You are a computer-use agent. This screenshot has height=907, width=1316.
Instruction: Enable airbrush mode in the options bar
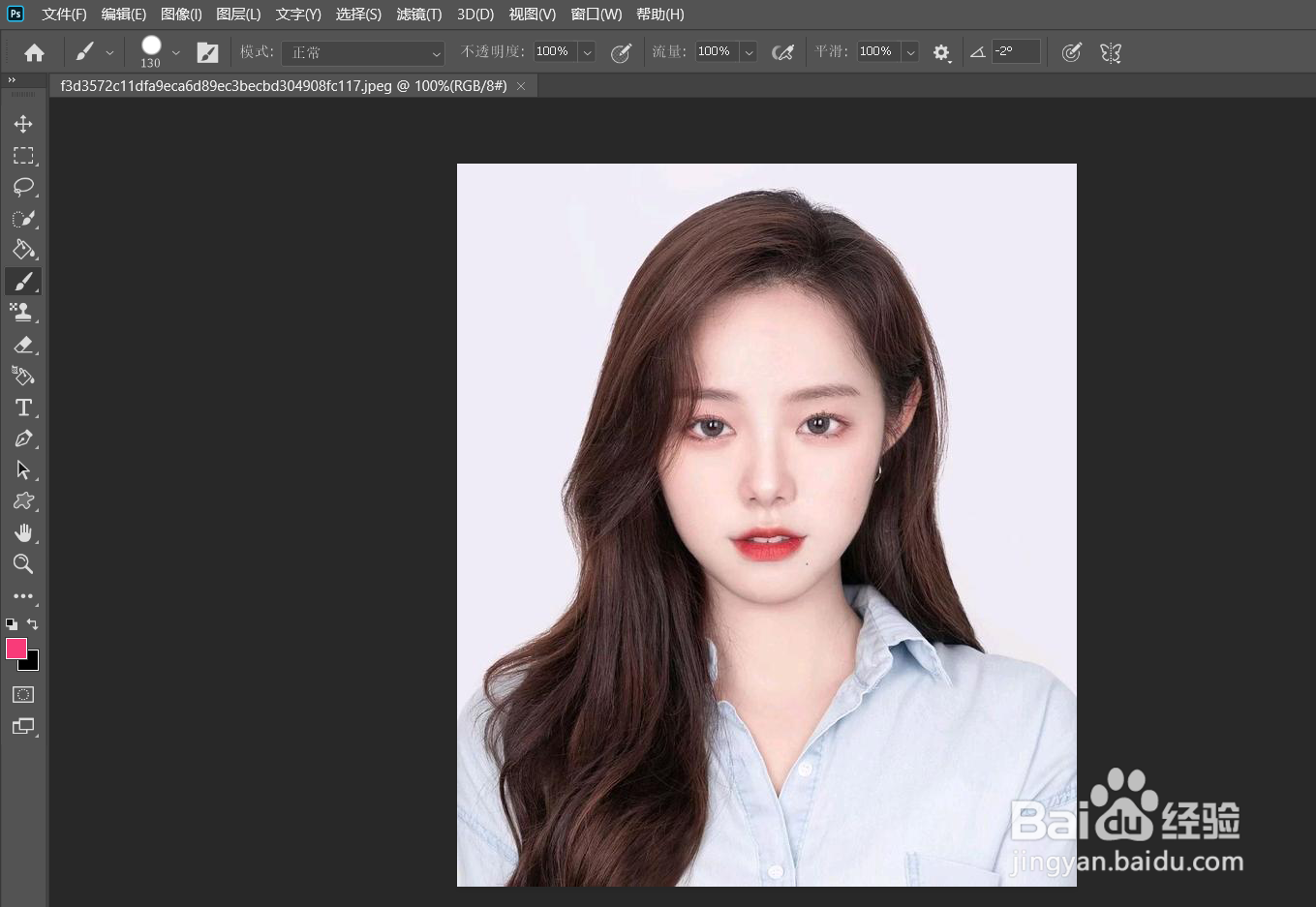[x=783, y=51]
